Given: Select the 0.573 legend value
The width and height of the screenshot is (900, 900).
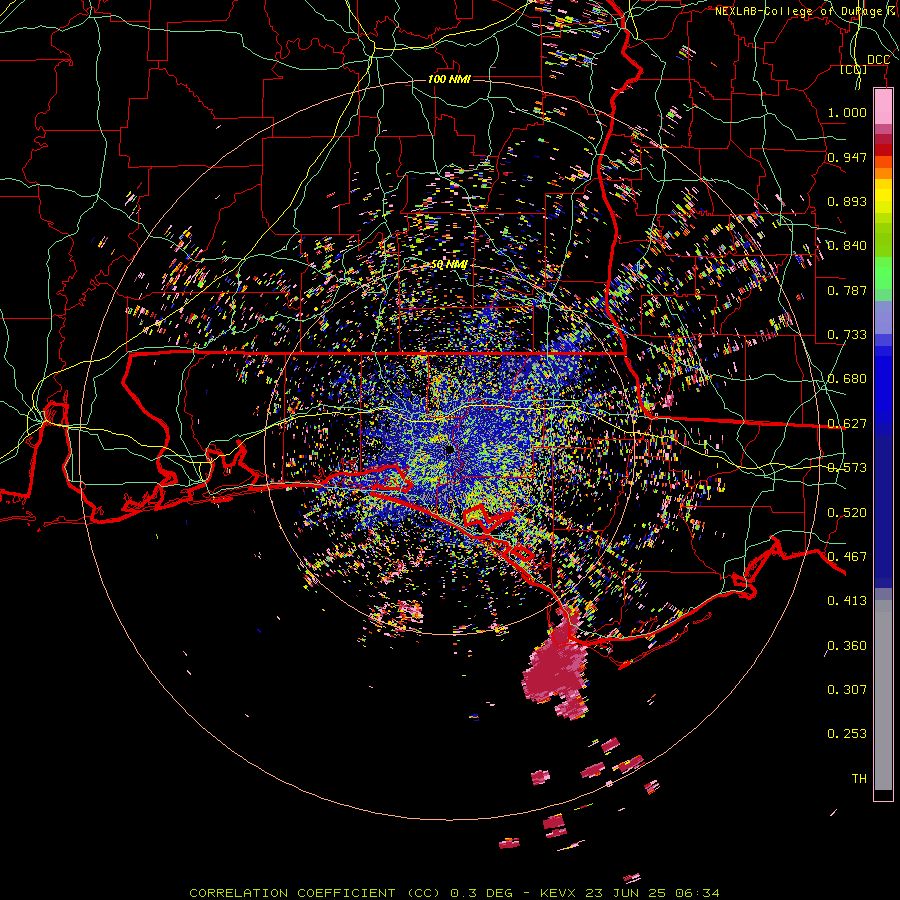Looking at the screenshot, I should click(x=847, y=468).
